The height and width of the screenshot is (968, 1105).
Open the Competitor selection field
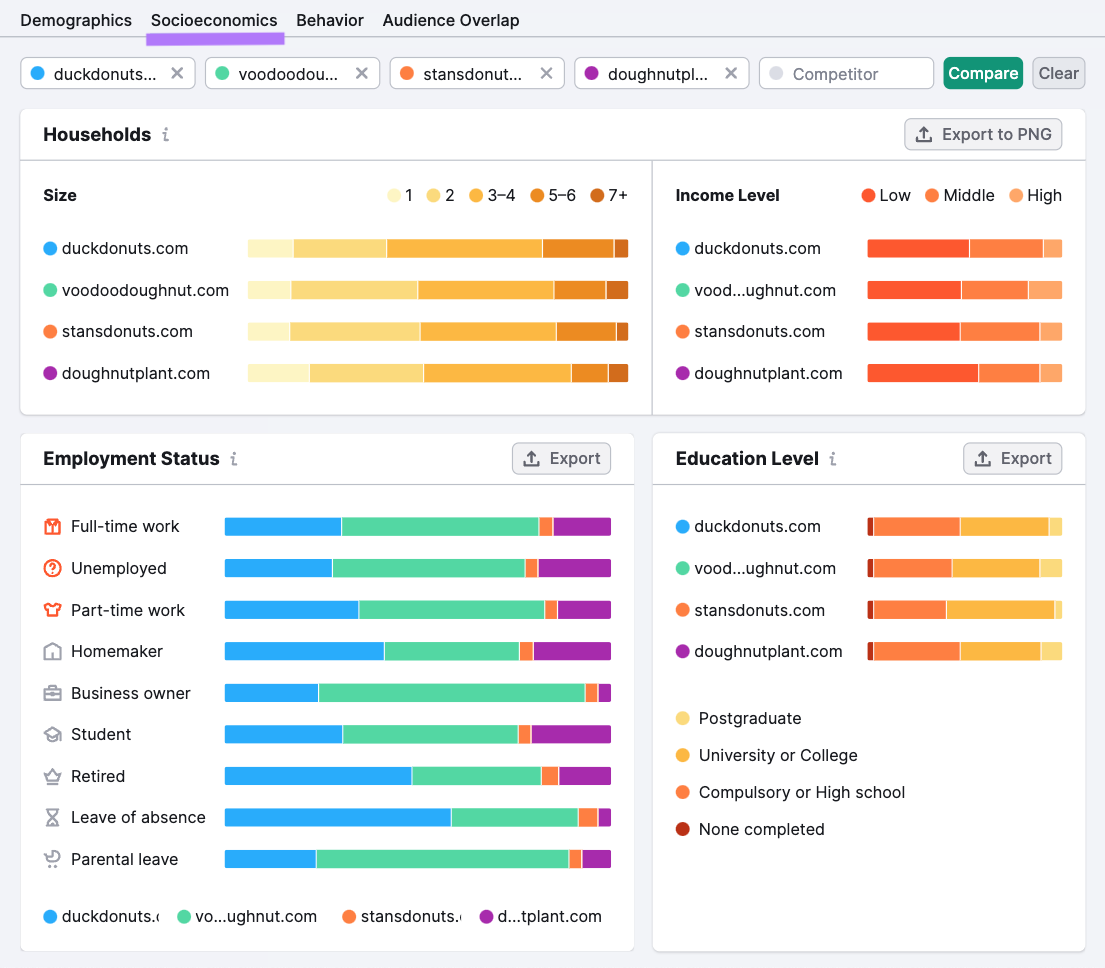846,72
